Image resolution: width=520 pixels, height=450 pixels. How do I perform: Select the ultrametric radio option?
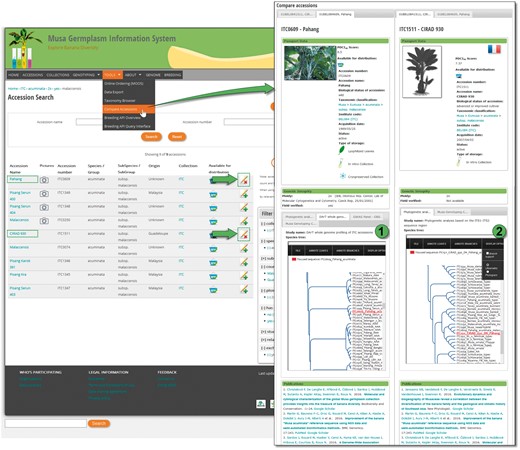point(487,265)
